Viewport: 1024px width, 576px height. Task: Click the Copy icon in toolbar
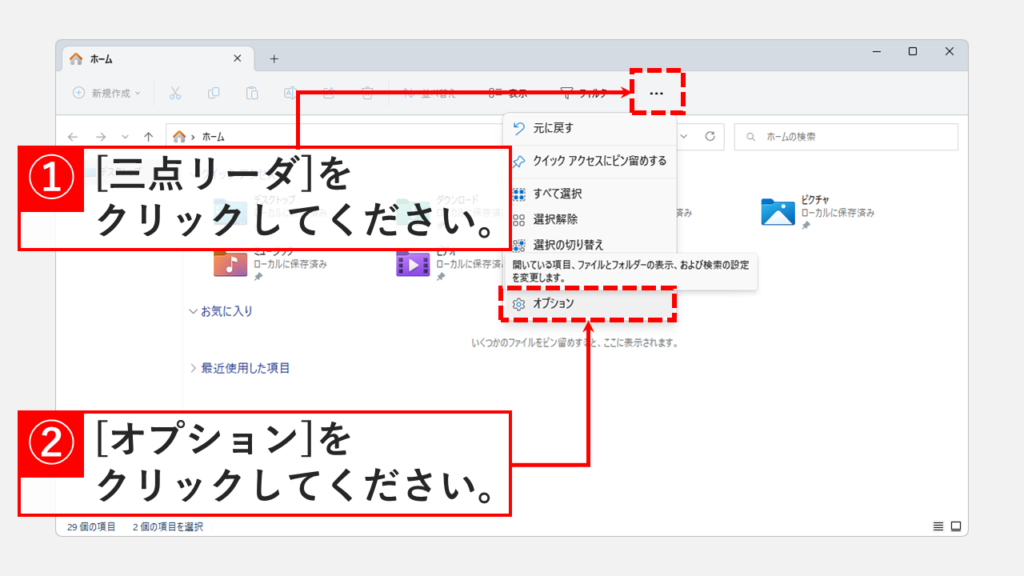[213, 93]
